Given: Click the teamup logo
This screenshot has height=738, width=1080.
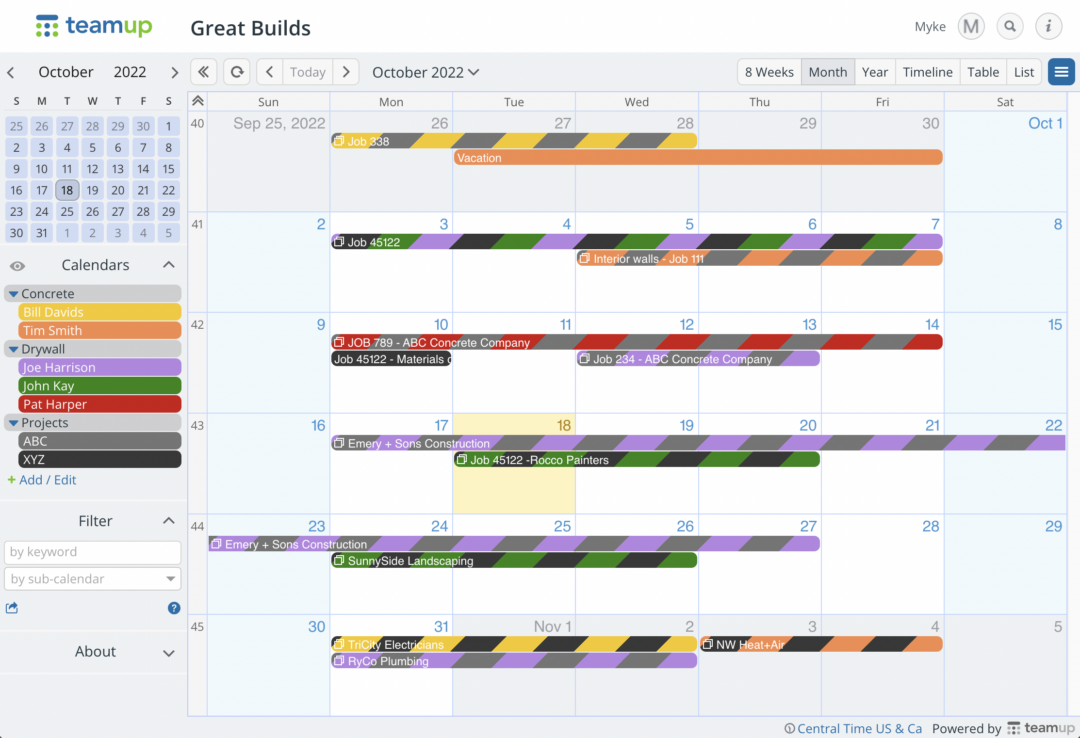Looking at the screenshot, I should (93, 25).
